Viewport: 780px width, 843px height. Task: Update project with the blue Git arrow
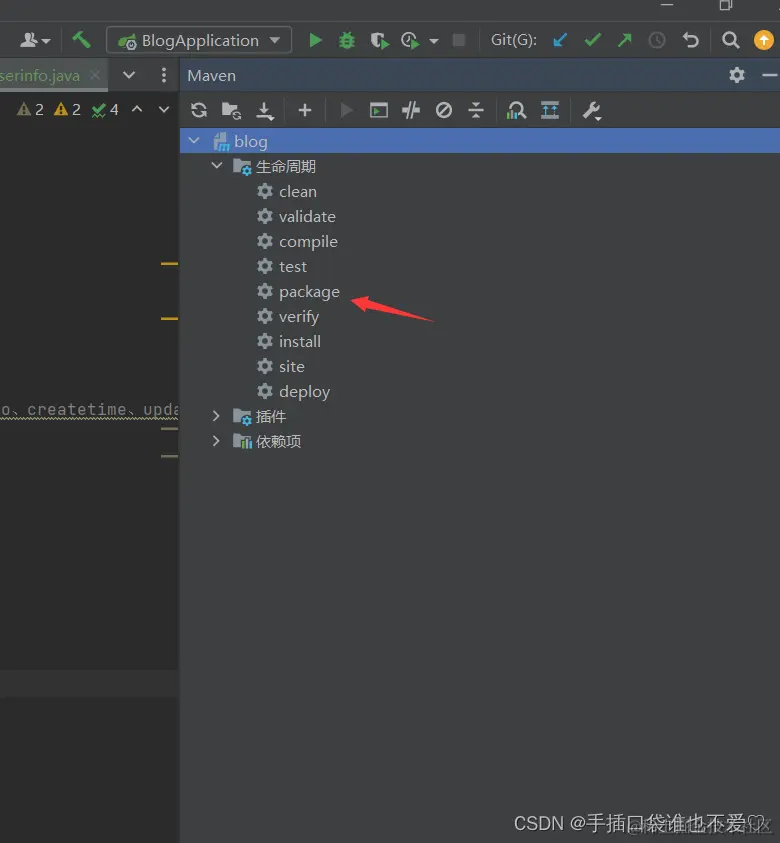point(560,40)
